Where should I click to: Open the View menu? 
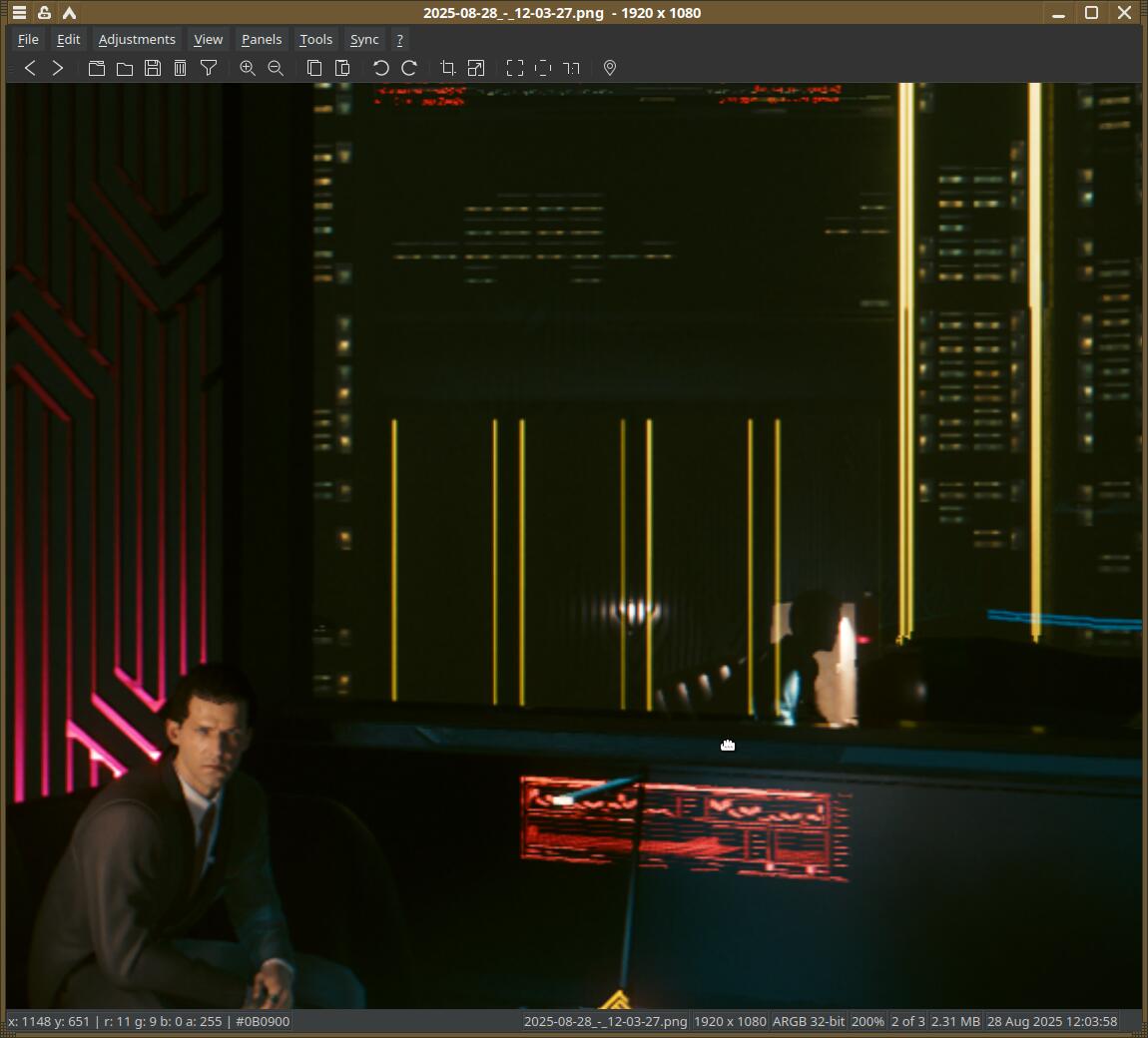[208, 40]
